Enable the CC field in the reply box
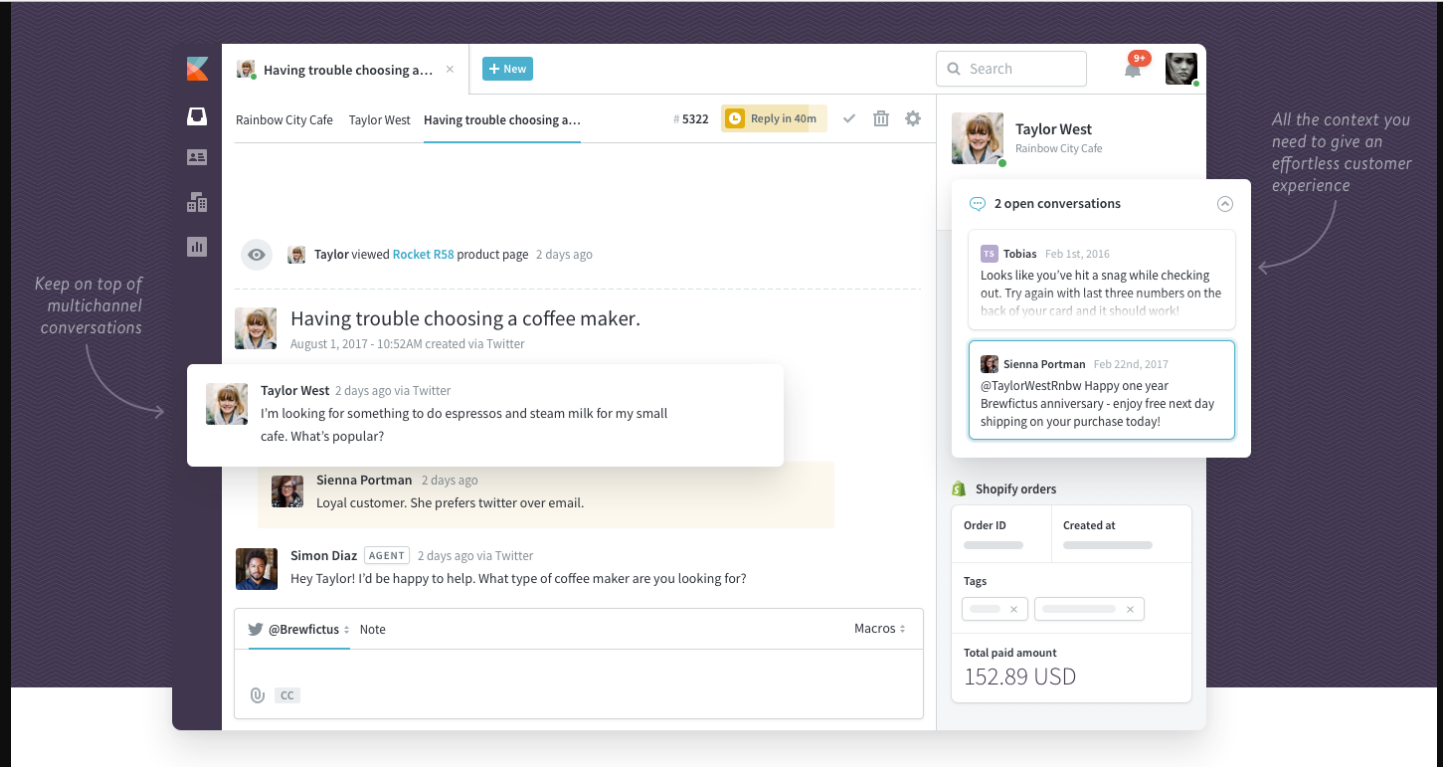This screenshot has height=767, width=1443. 289,695
